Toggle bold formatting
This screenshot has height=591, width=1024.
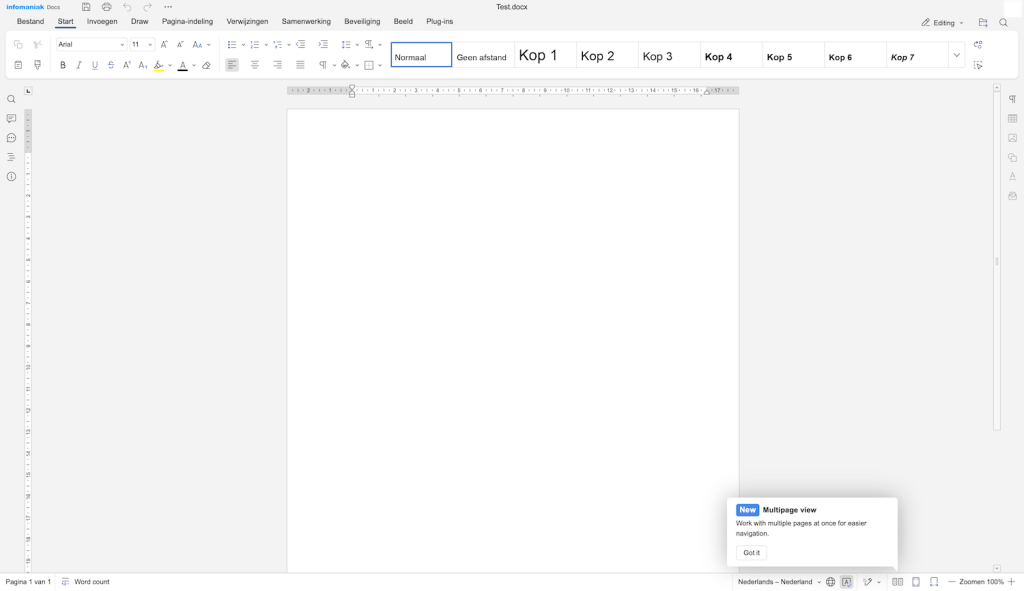tap(63, 65)
